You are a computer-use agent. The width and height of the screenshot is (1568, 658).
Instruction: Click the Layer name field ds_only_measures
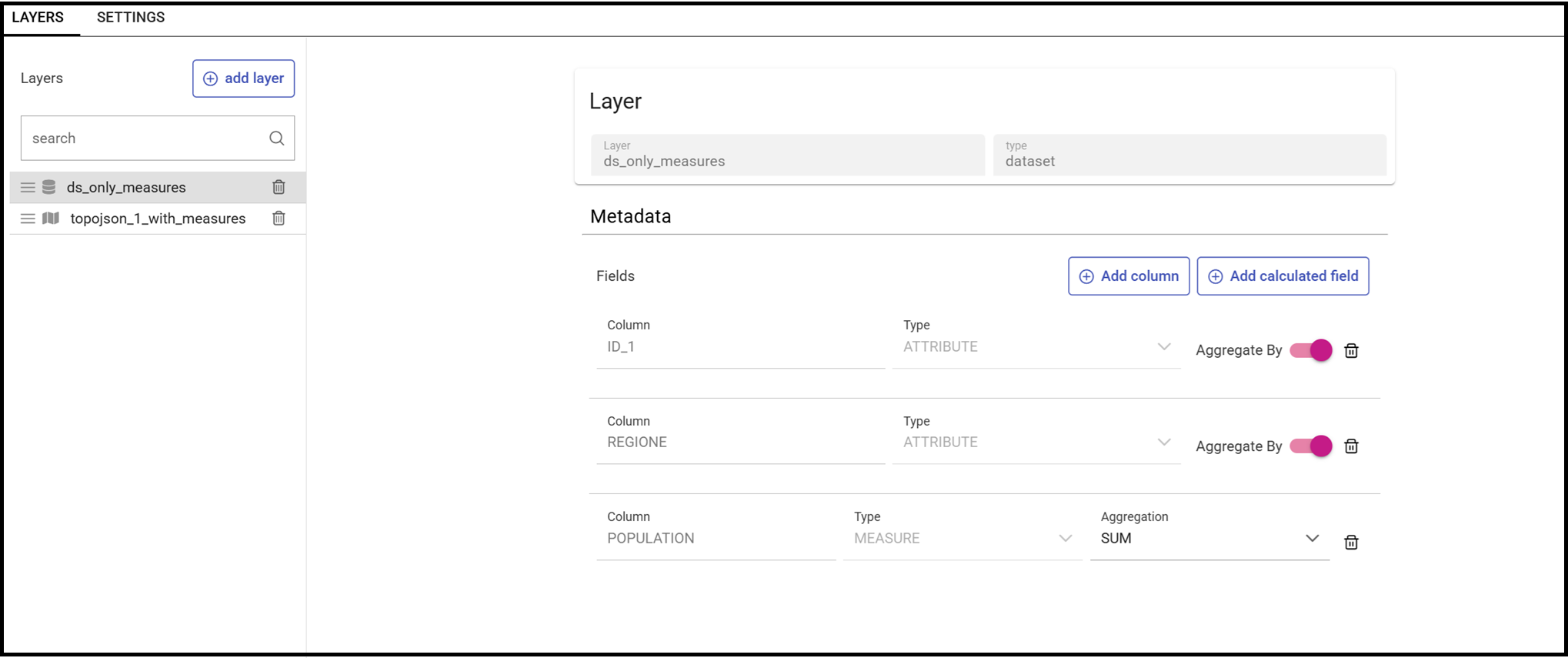tap(788, 155)
